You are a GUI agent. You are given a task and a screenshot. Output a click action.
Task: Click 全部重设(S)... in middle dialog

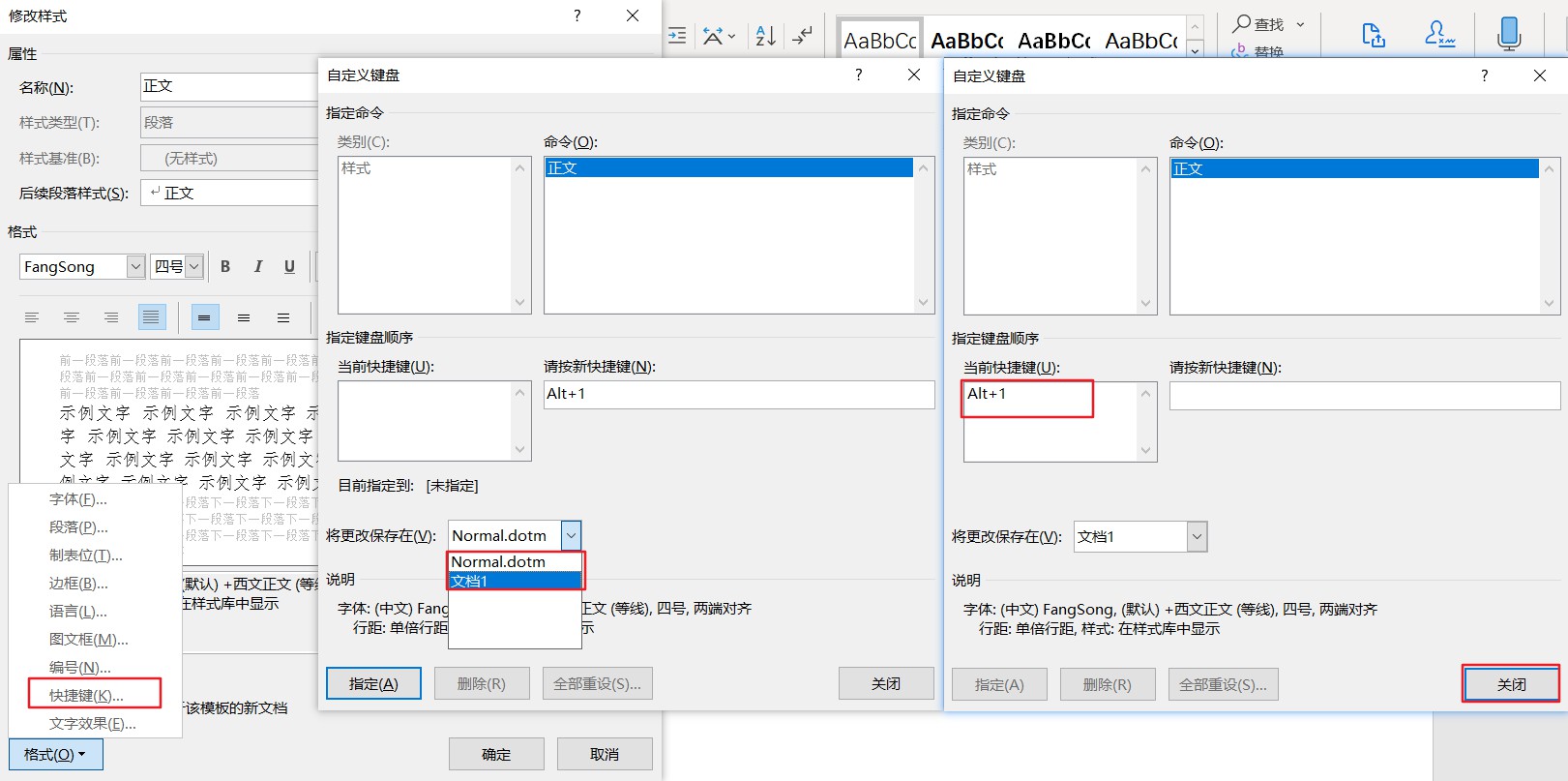click(597, 683)
